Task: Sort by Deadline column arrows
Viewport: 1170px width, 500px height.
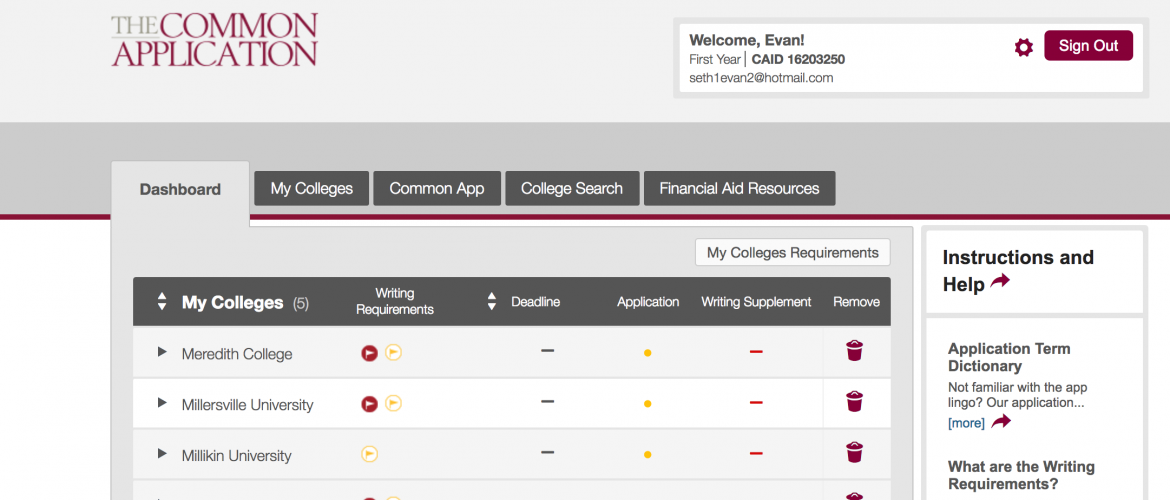Action: tap(491, 301)
